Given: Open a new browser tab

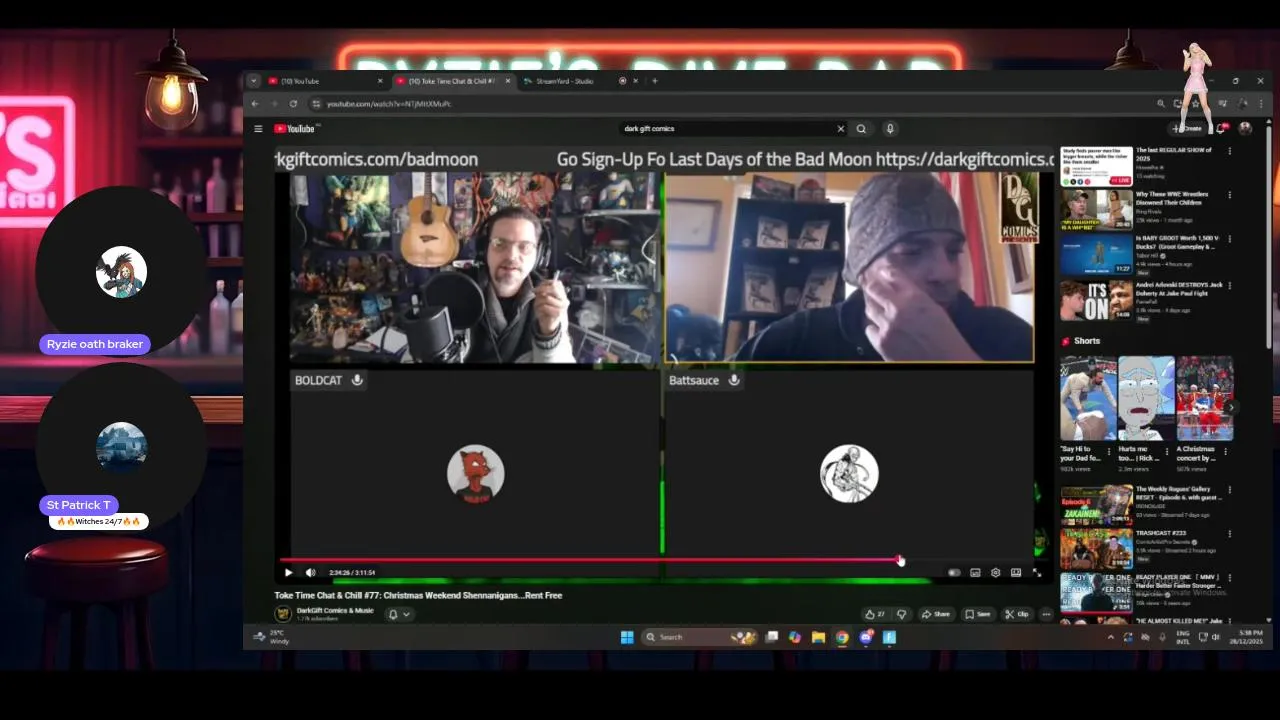Looking at the screenshot, I should 655,81.
